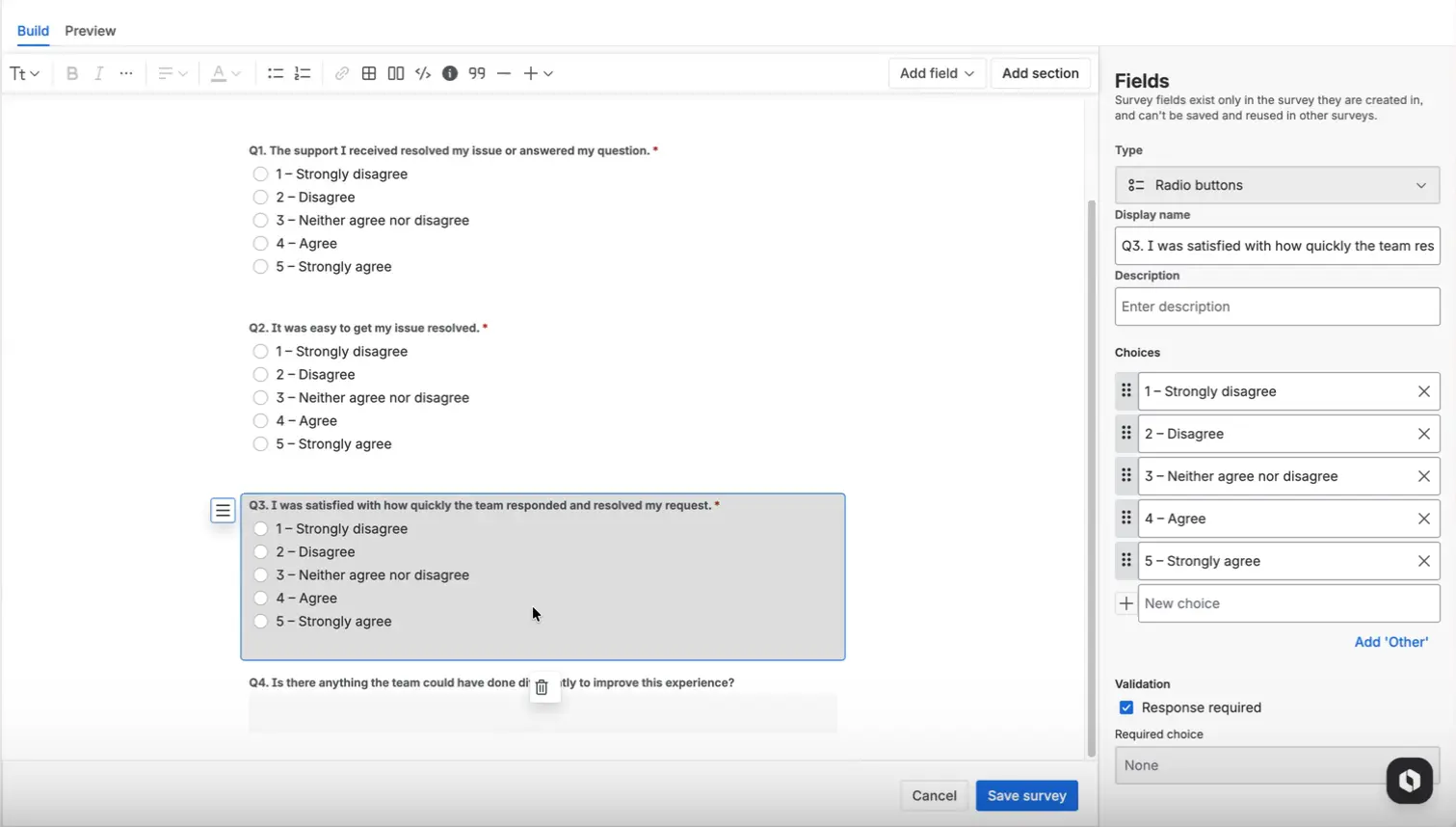
Task: Uncheck the Response required checkbox
Action: coord(1125,707)
